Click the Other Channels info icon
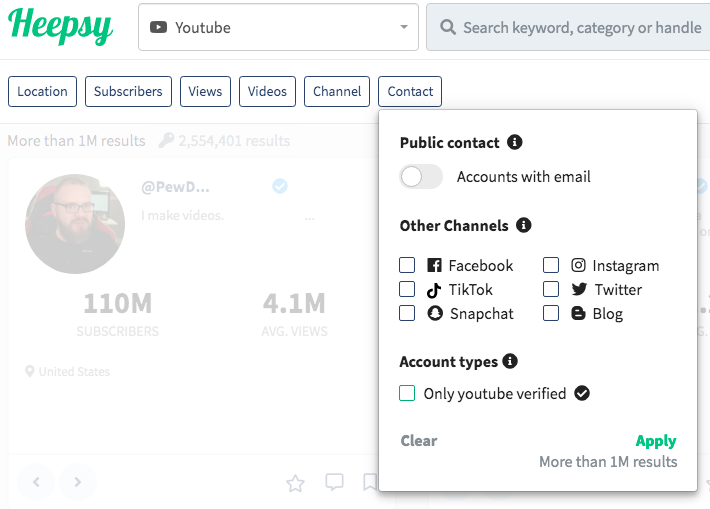 point(523,225)
